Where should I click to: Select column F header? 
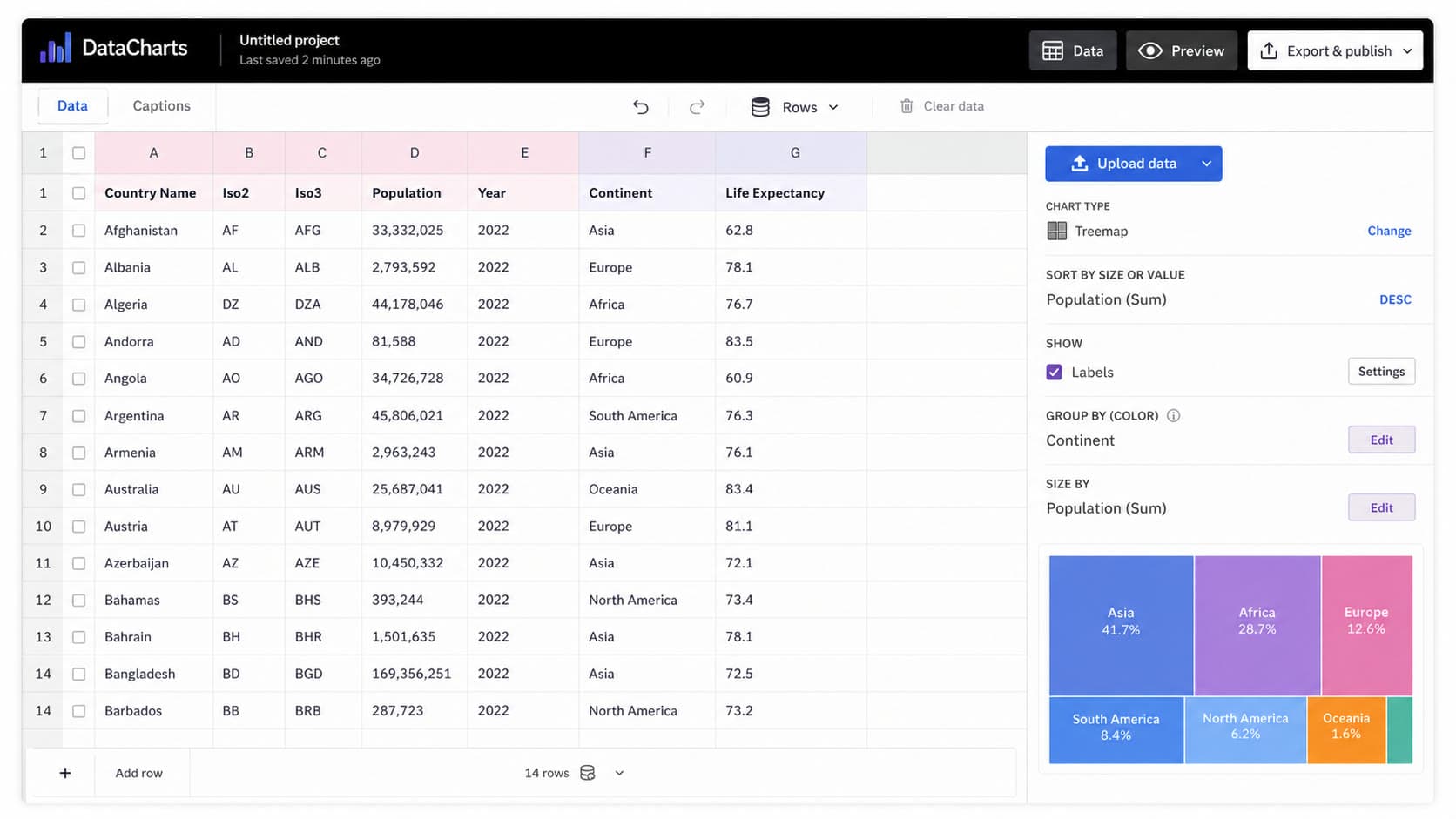point(647,153)
